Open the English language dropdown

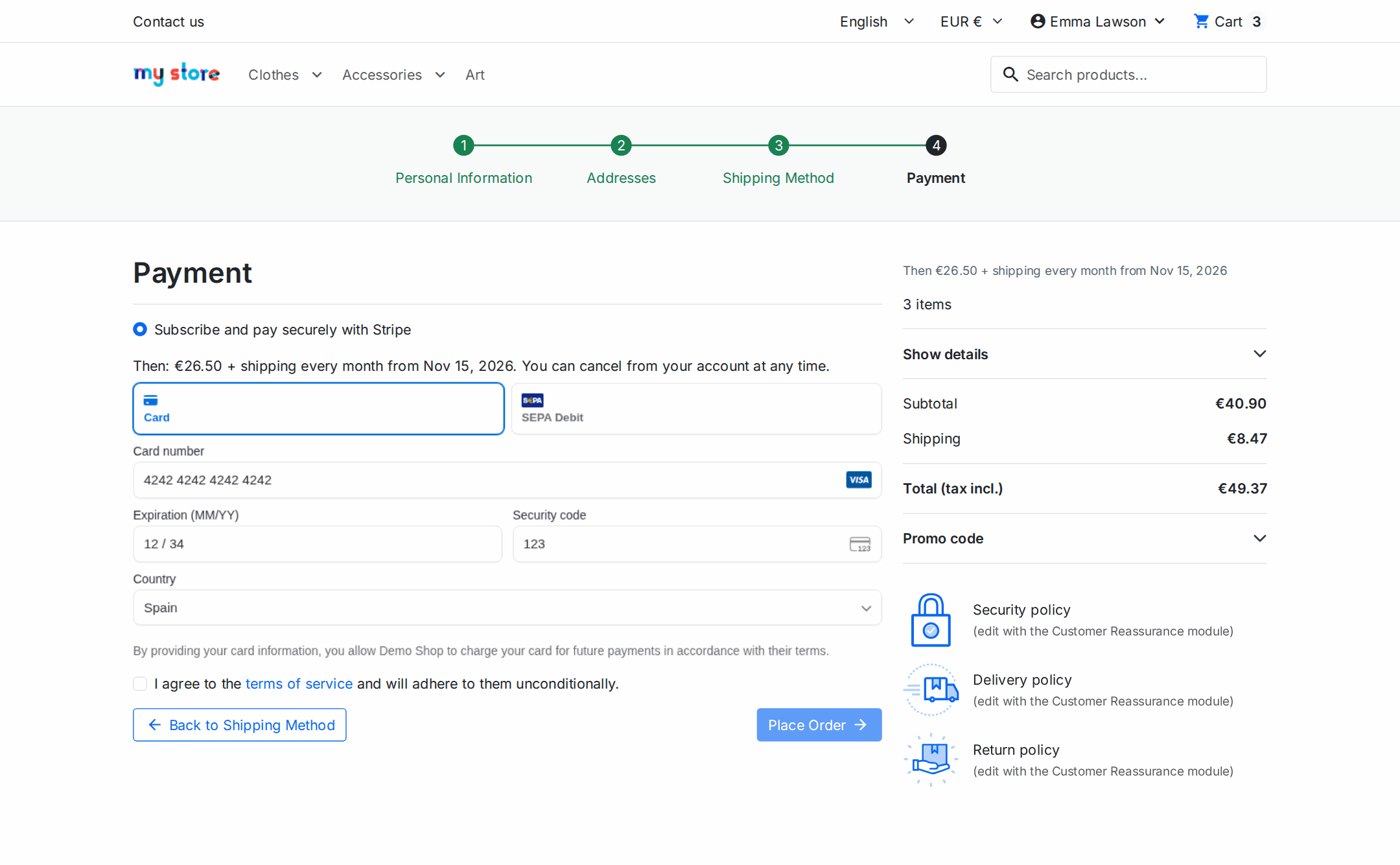pos(877,21)
